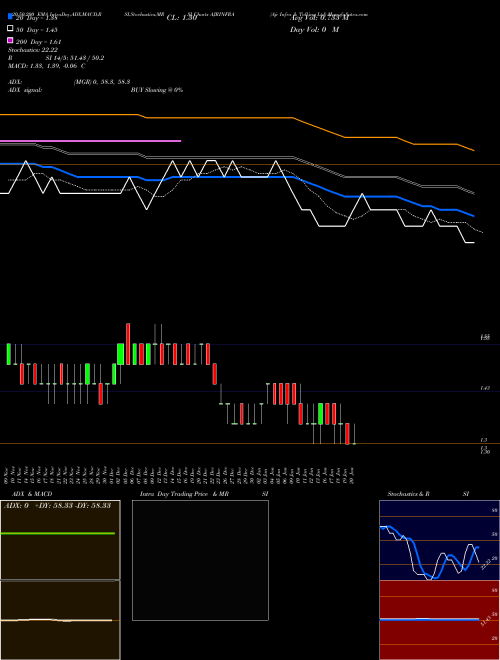Click the blue 20 Day EMA legend swatch
500x660 pixels.
[x=10, y=16]
